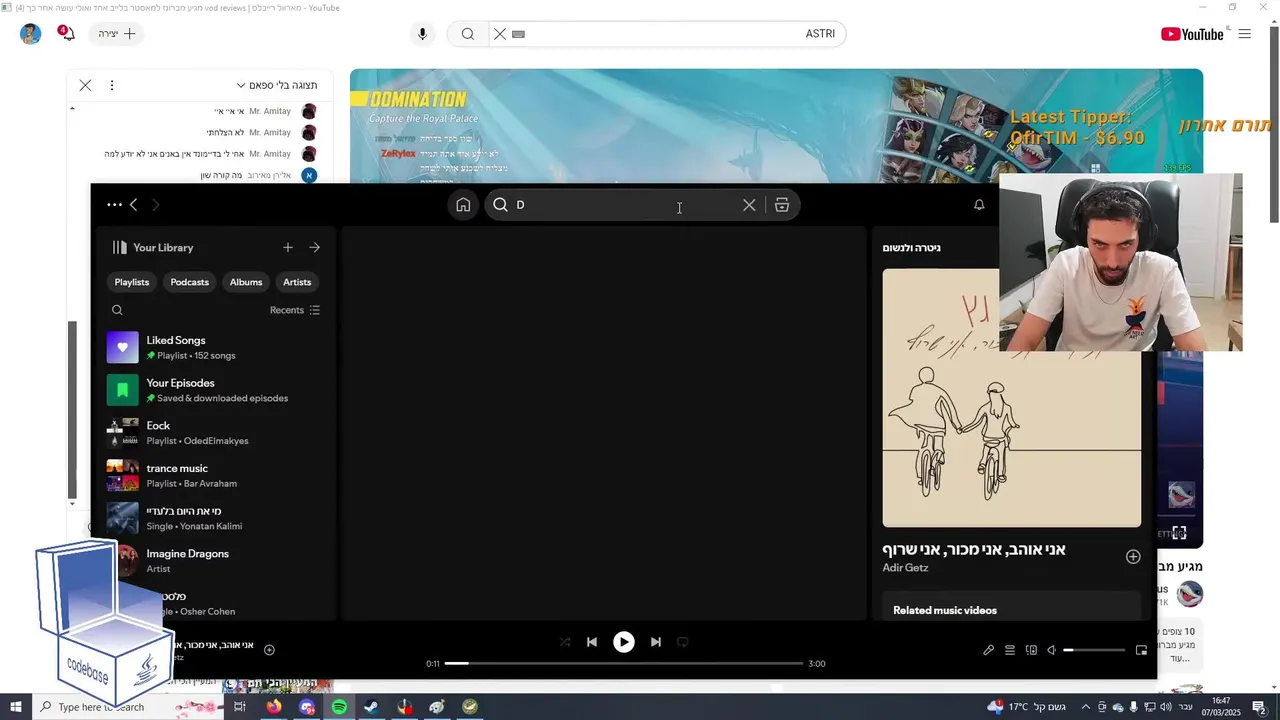This screenshot has width=1280, height=720.
Task: Open Your Episodes in library
Action: tap(214, 390)
